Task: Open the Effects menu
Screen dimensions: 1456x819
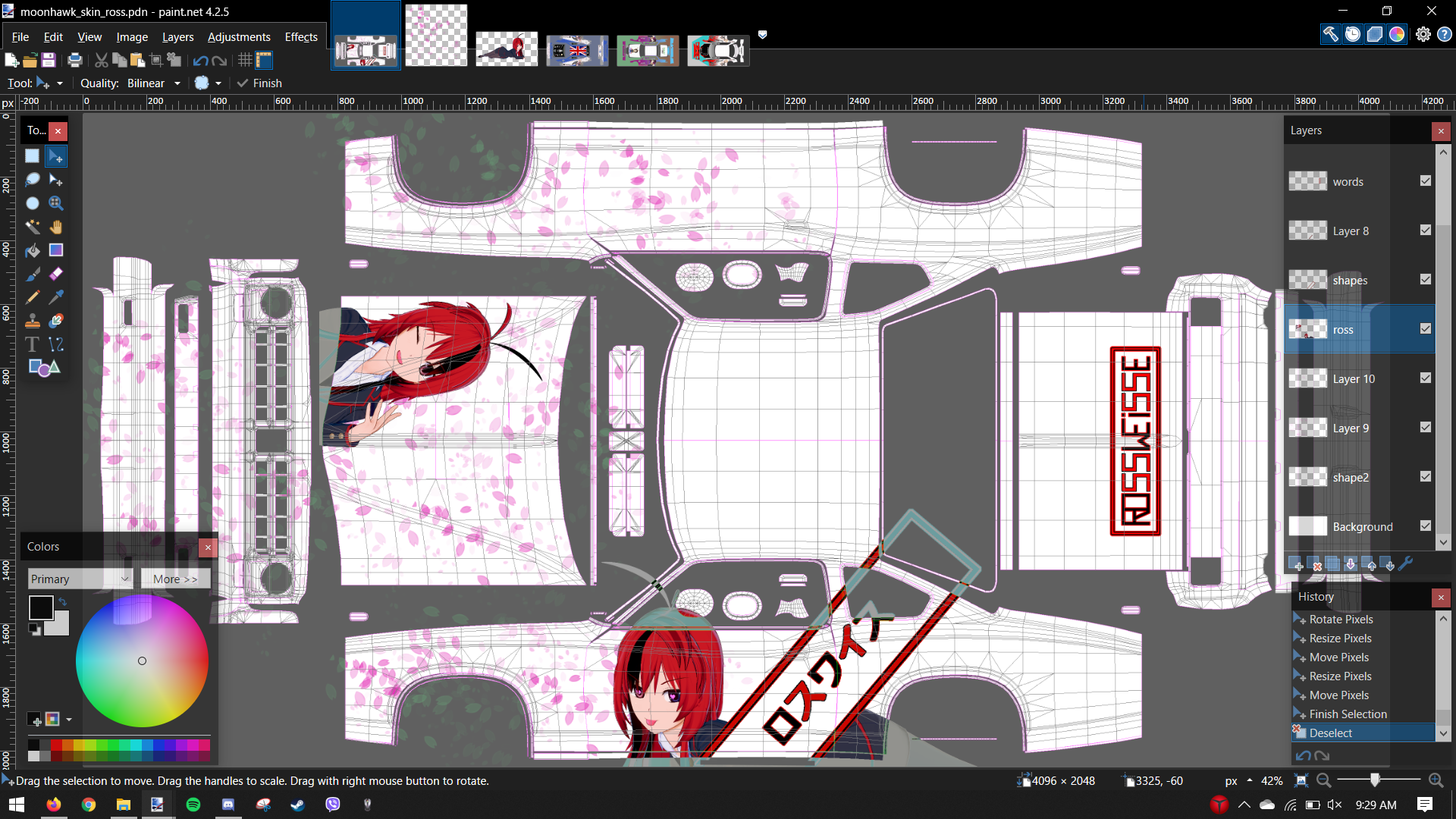Action: point(301,36)
